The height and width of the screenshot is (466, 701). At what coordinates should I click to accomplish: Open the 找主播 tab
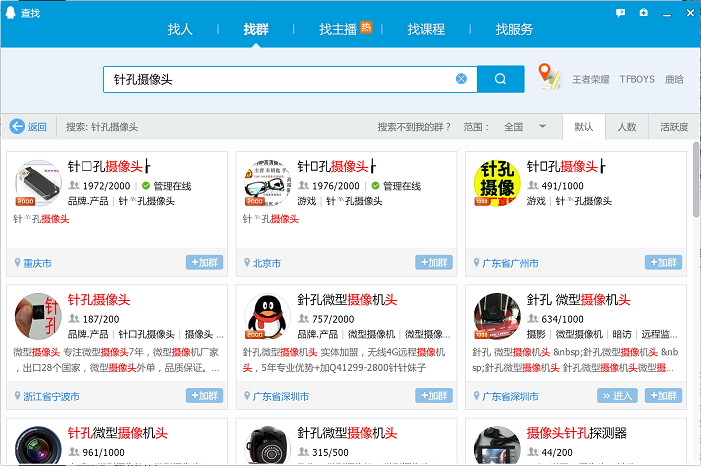pyautogui.click(x=338, y=30)
